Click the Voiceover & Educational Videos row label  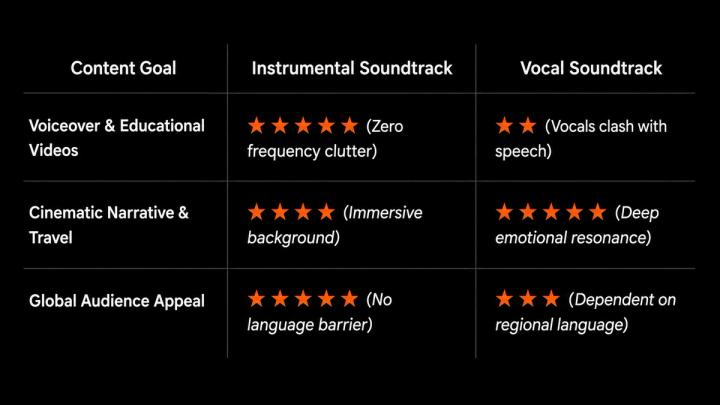tap(117, 138)
